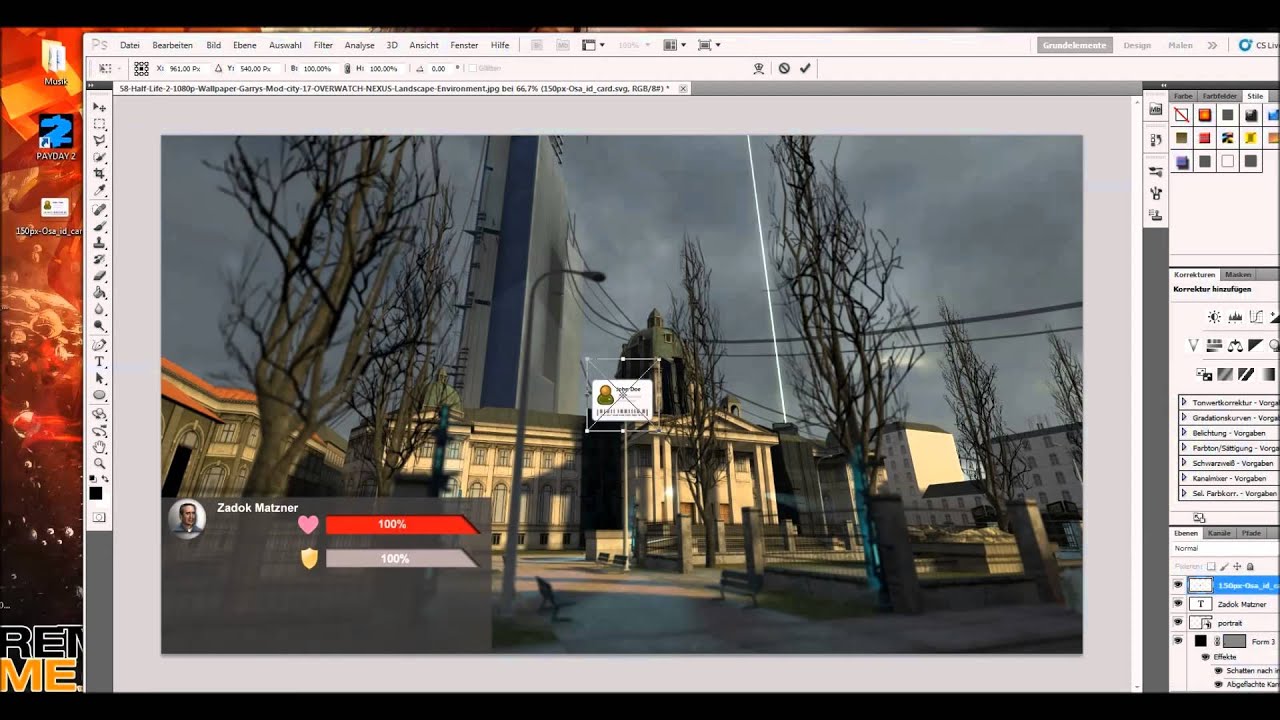Select the Grundelemente workspace
1280x720 pixels.
1074,45
